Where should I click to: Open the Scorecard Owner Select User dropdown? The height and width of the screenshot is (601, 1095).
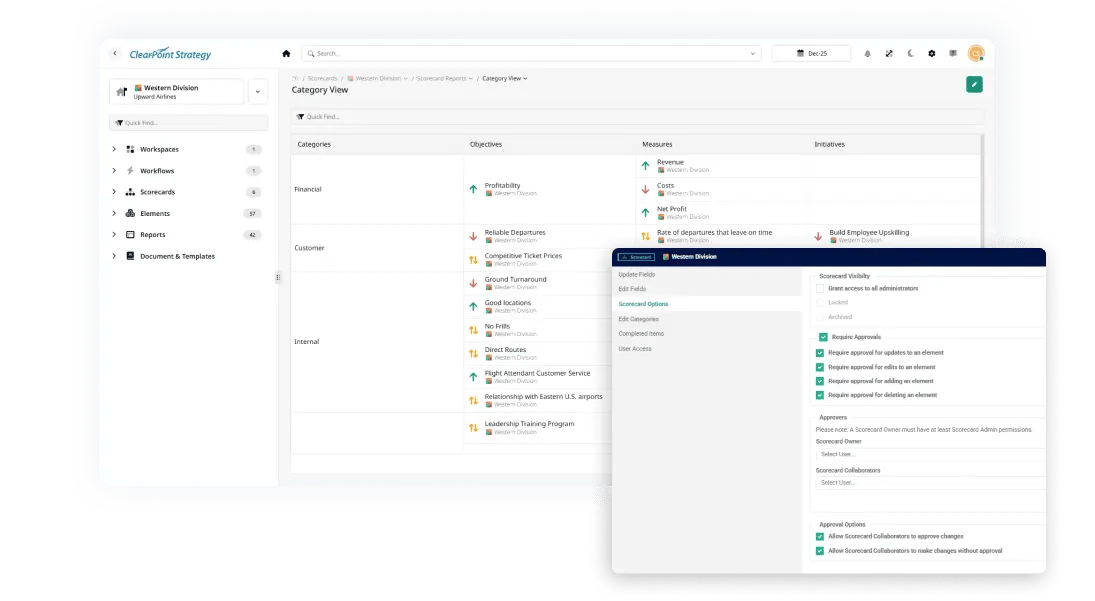click(929, 454)
